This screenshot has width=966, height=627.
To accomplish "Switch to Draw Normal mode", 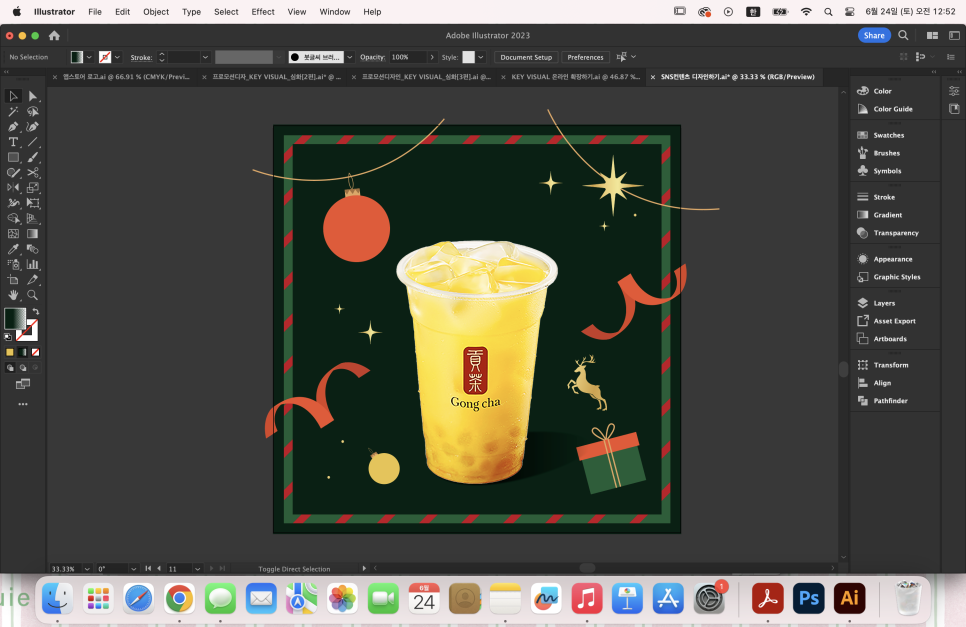I will [x=10, y=368].
